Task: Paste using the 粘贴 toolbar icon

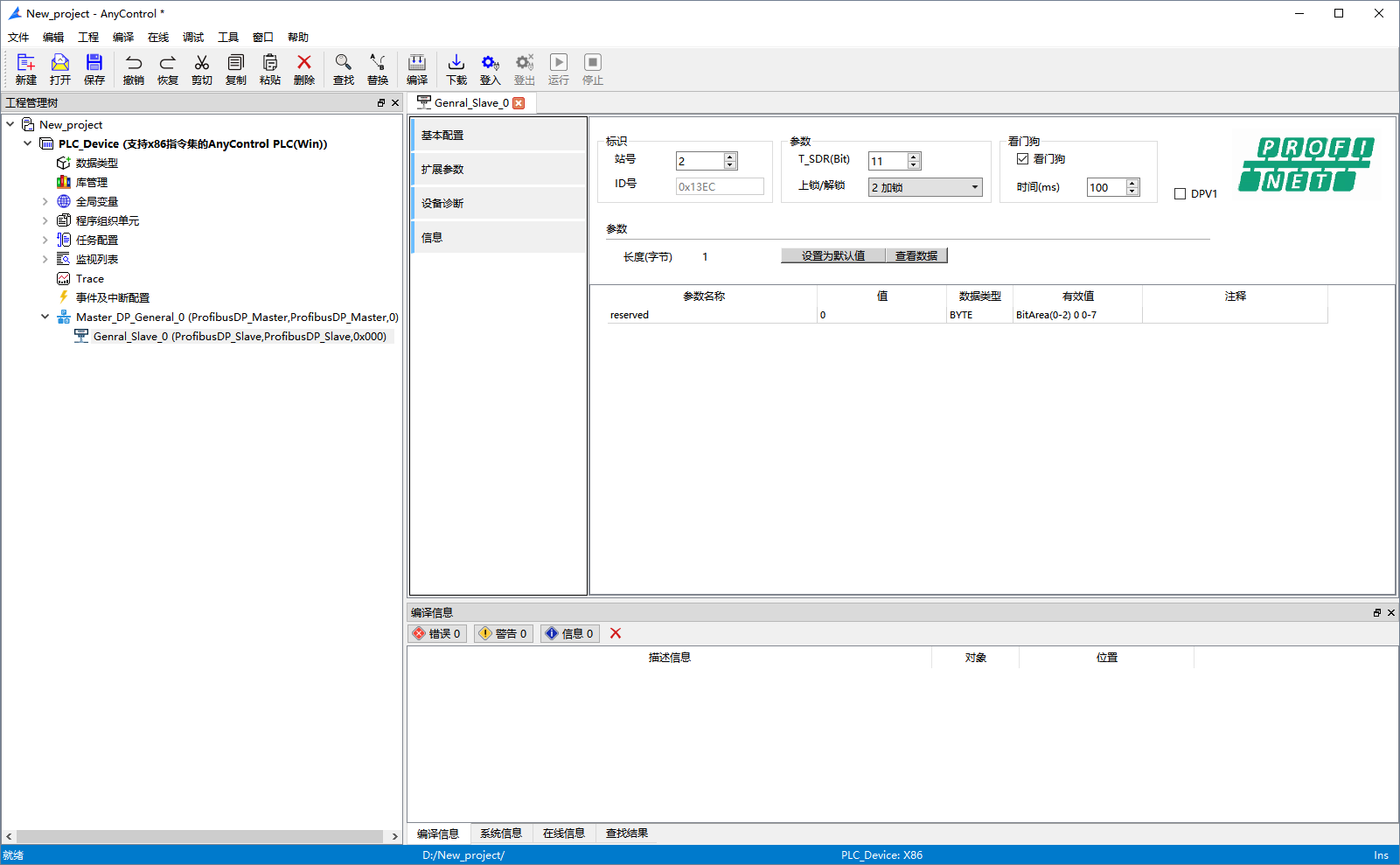Action: click(x=270, y=68)
